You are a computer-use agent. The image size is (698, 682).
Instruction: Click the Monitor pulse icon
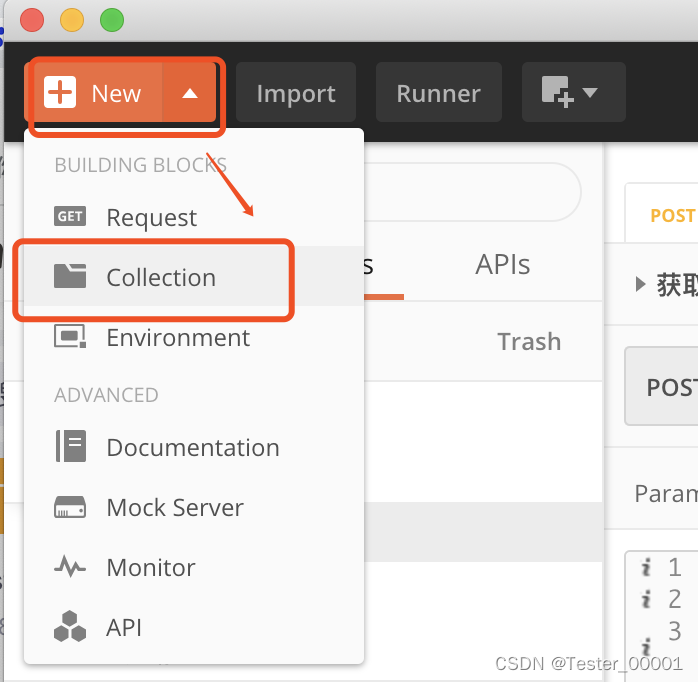pos(70,566)
